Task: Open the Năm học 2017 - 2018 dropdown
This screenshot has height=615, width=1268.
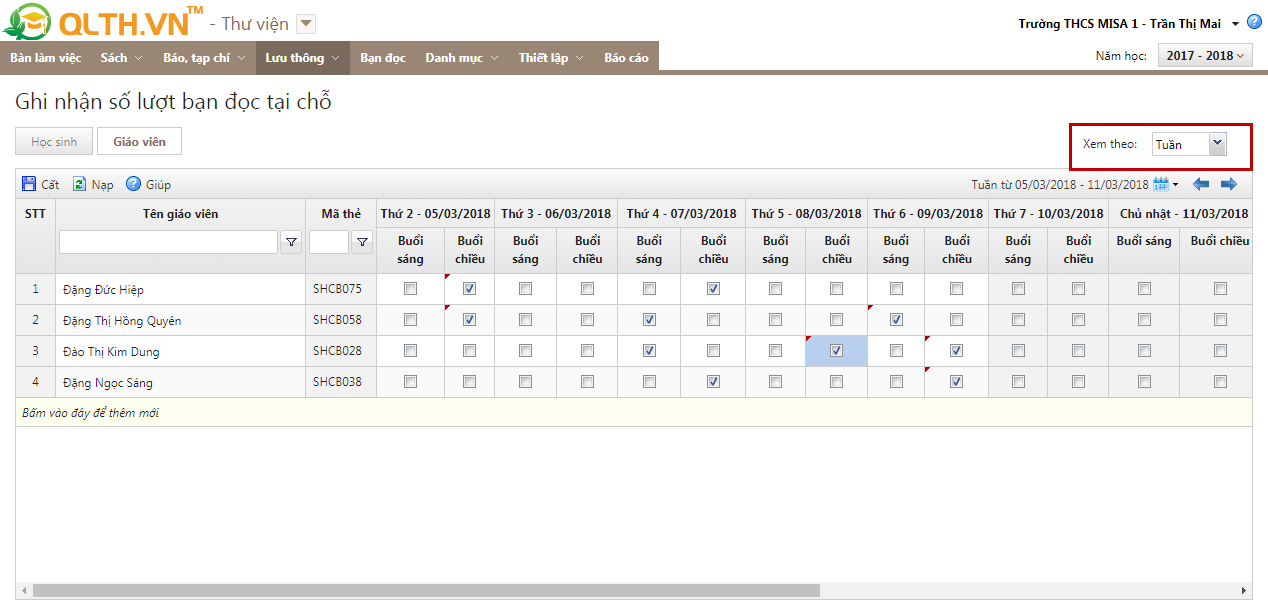Action: click(1204, 56)
